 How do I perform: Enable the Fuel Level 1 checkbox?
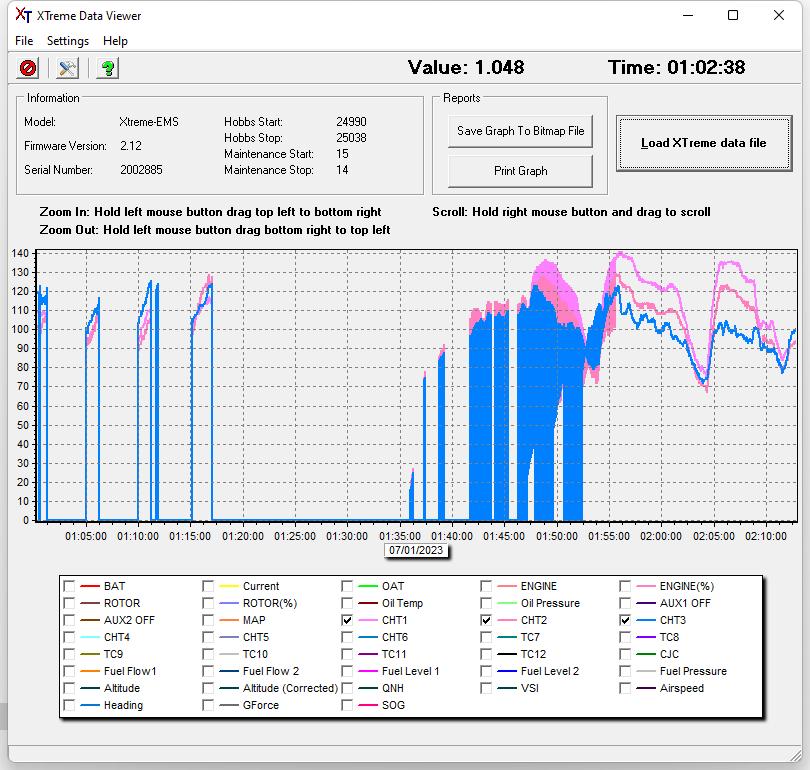(347, 671)
